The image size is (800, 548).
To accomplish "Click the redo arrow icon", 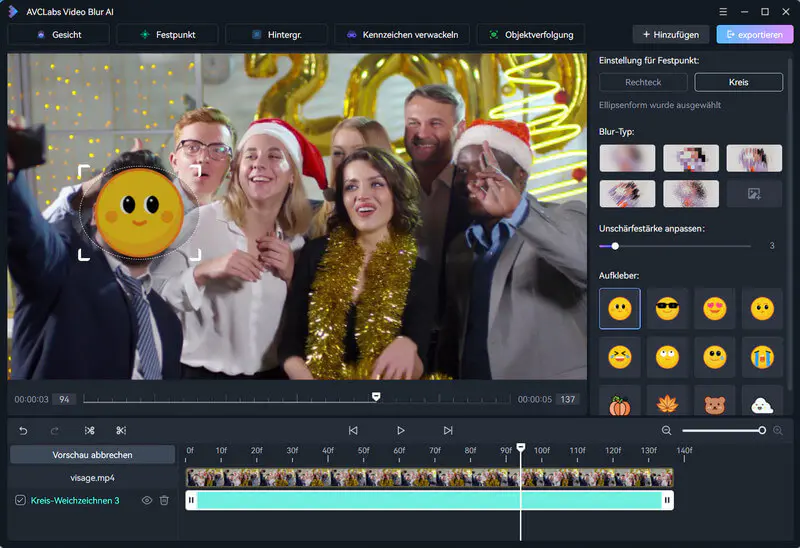I will coord(55,431).
